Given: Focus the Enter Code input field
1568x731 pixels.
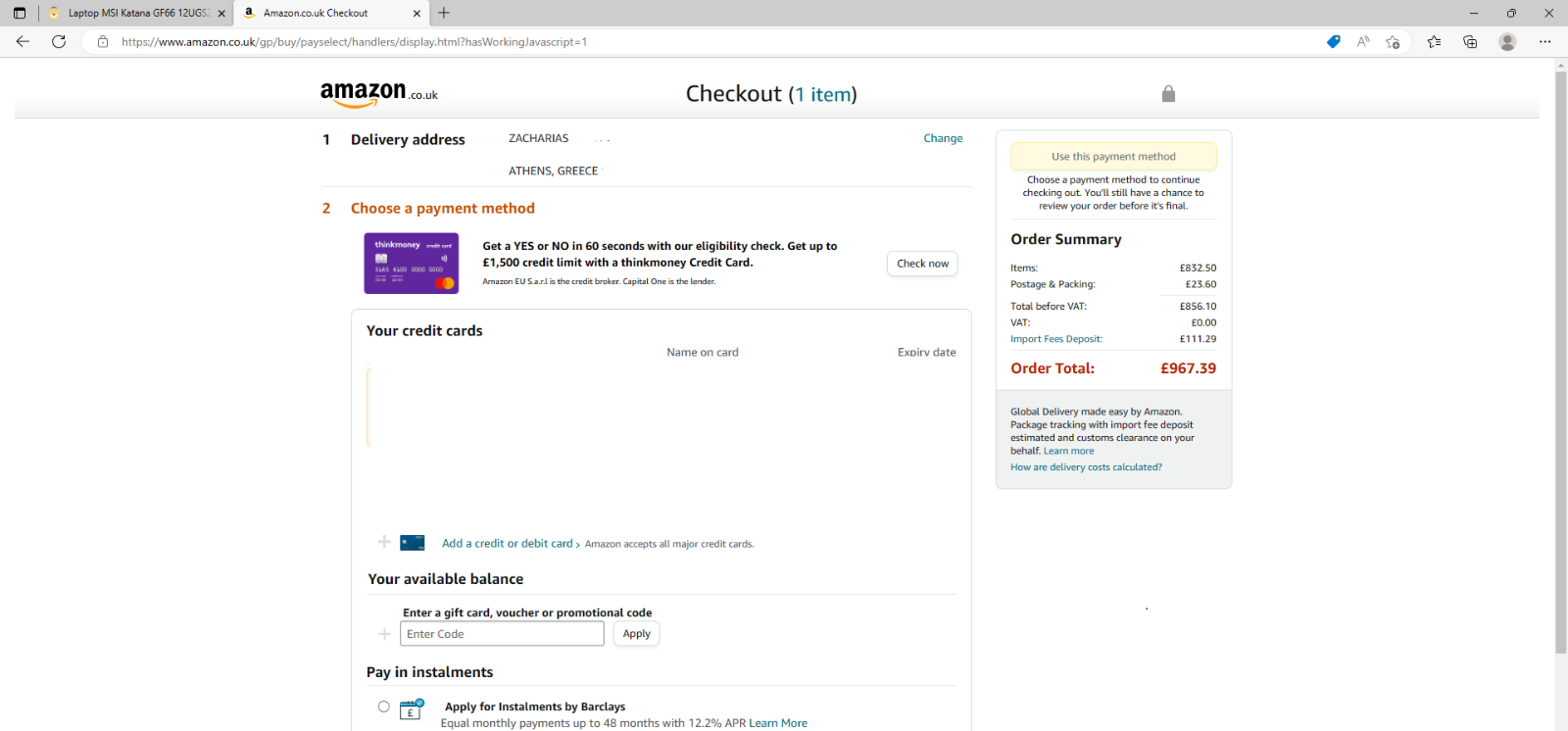Looking at the screenshot, I should point(502,634).
